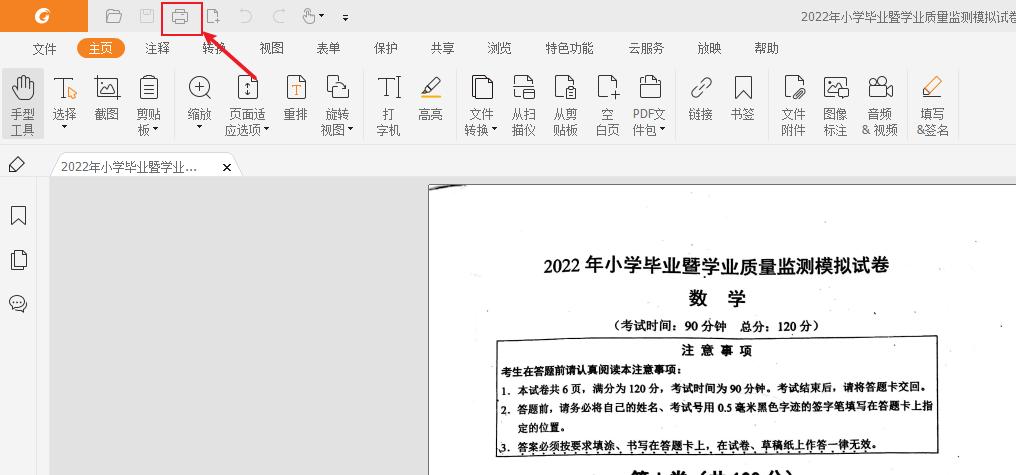This screenshot has width=1016, height=475.
Task: Switch to the 特色功能 ribbon tab
Action: (x=570, y=48)
